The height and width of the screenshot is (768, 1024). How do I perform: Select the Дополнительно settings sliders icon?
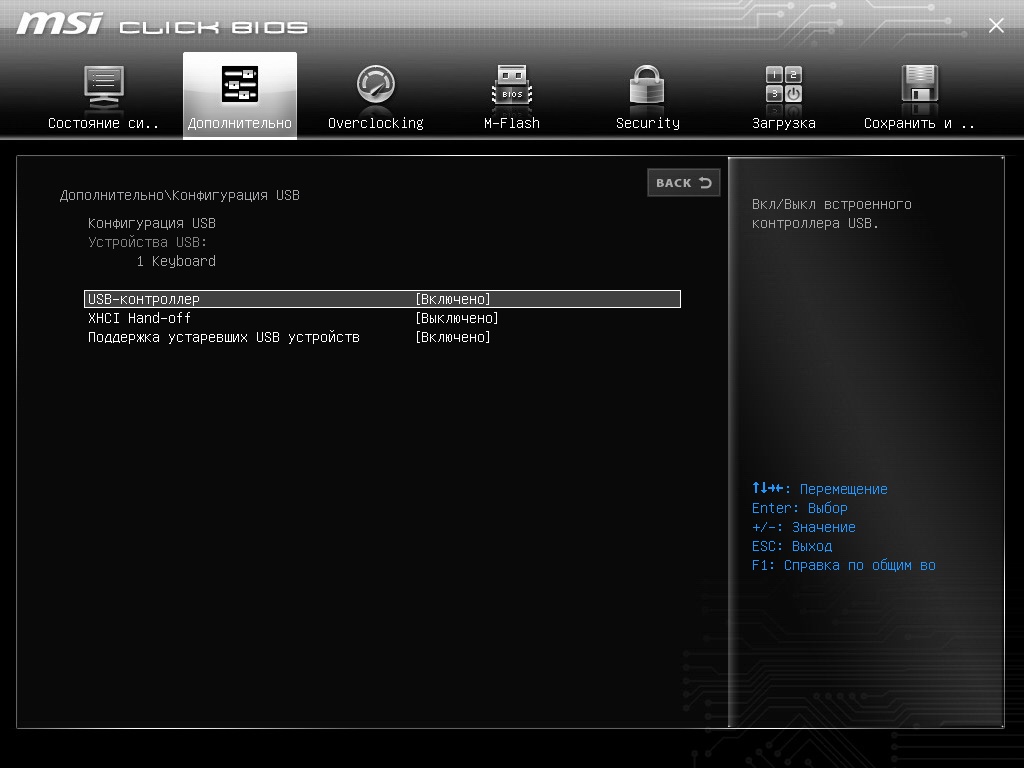(240, 84)
